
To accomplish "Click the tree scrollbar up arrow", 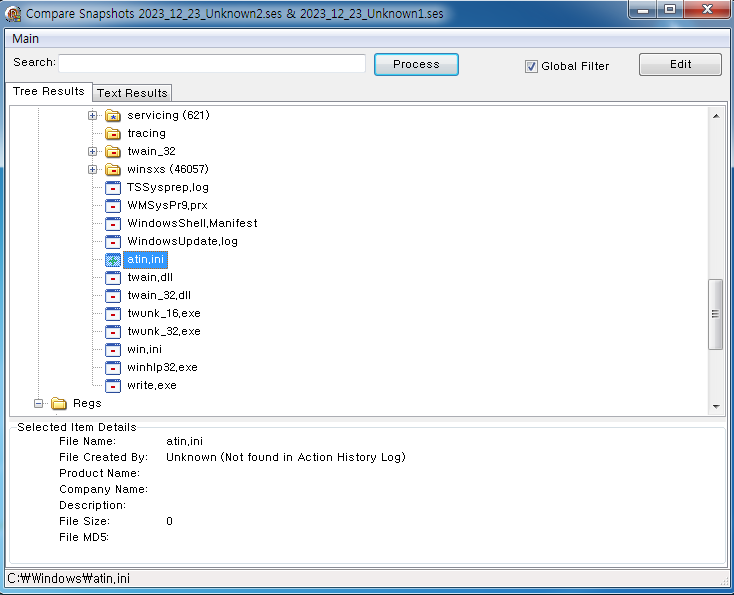I will tap(716, 116).
